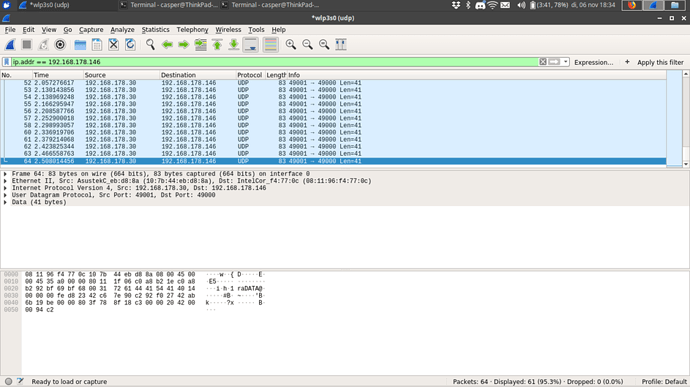
Task: Open the File menu
Action: point(10,29)
